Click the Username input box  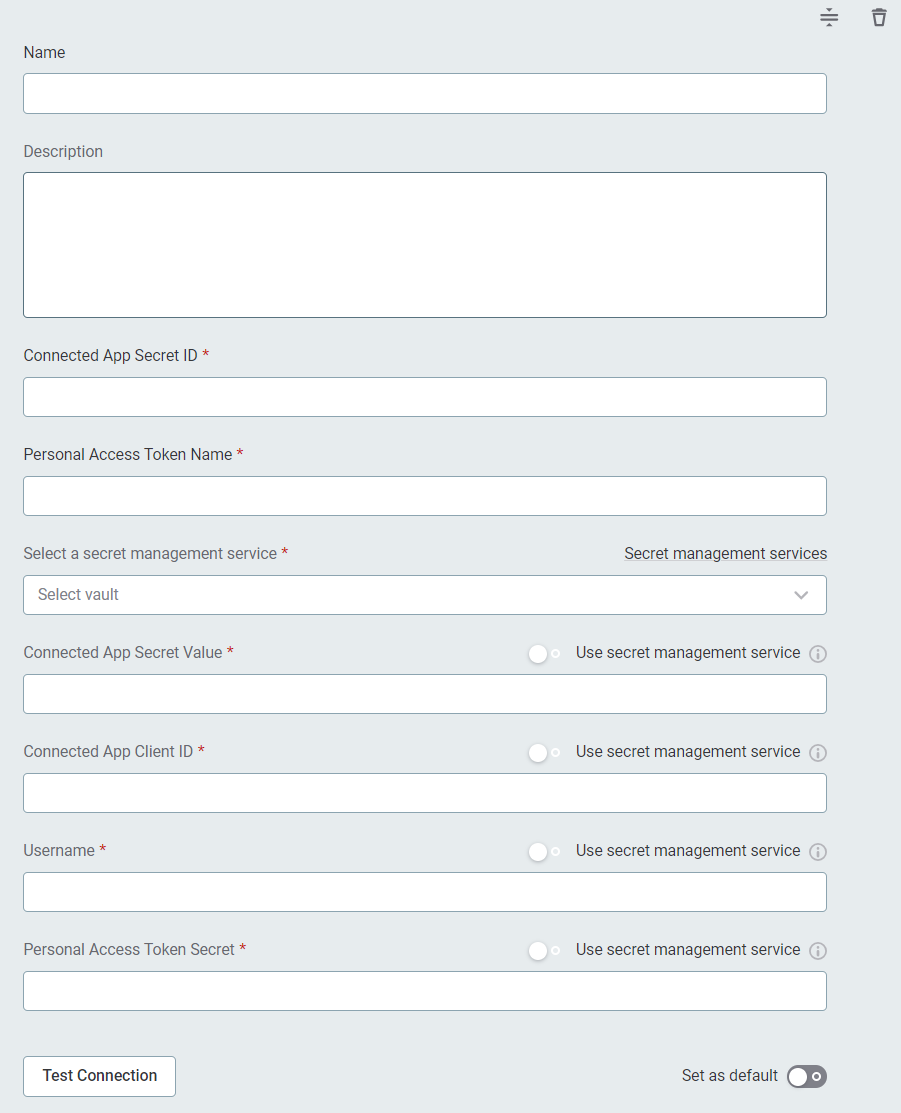425,892
